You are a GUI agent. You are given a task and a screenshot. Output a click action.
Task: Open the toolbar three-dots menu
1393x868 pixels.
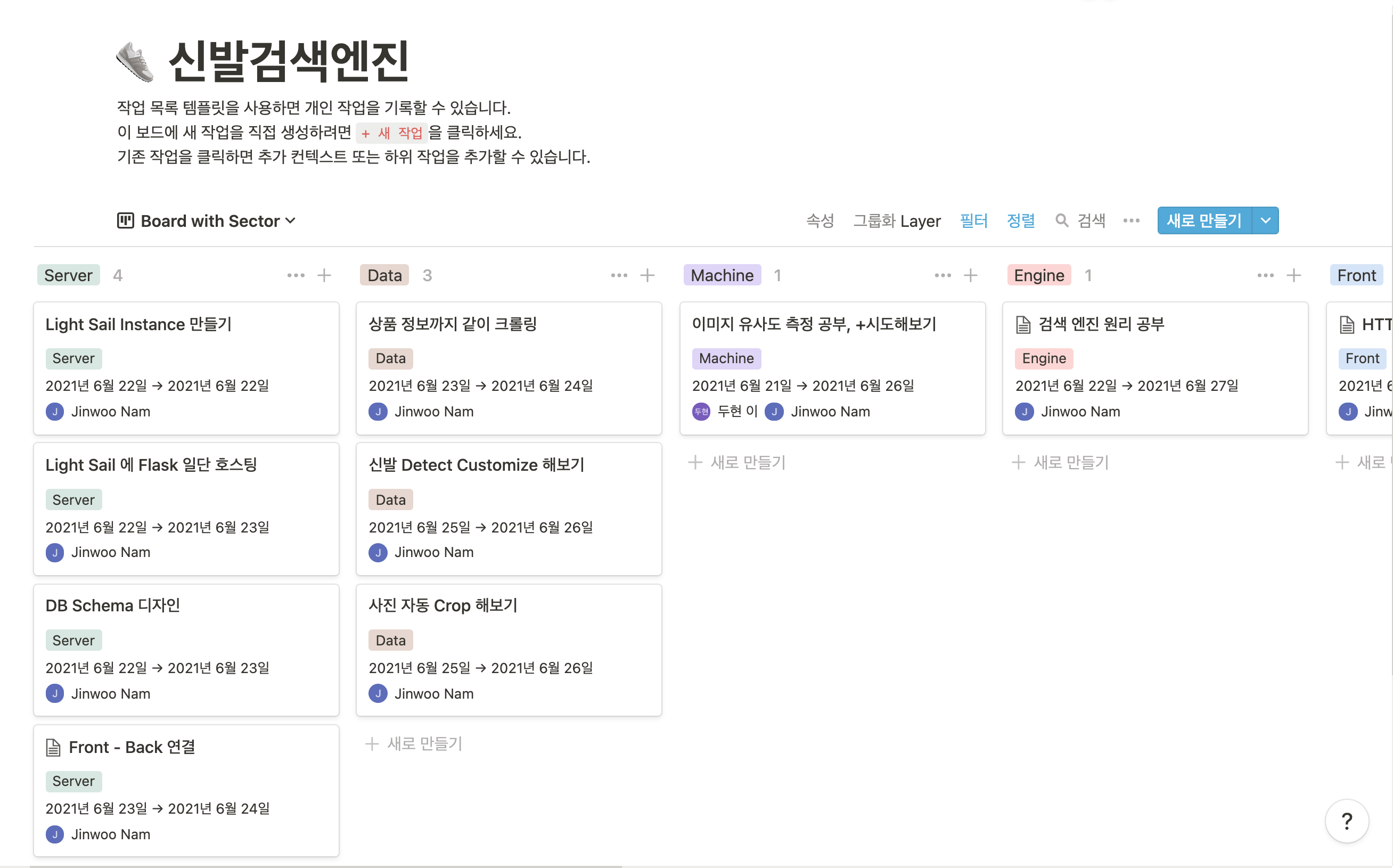pos(1131,220)
